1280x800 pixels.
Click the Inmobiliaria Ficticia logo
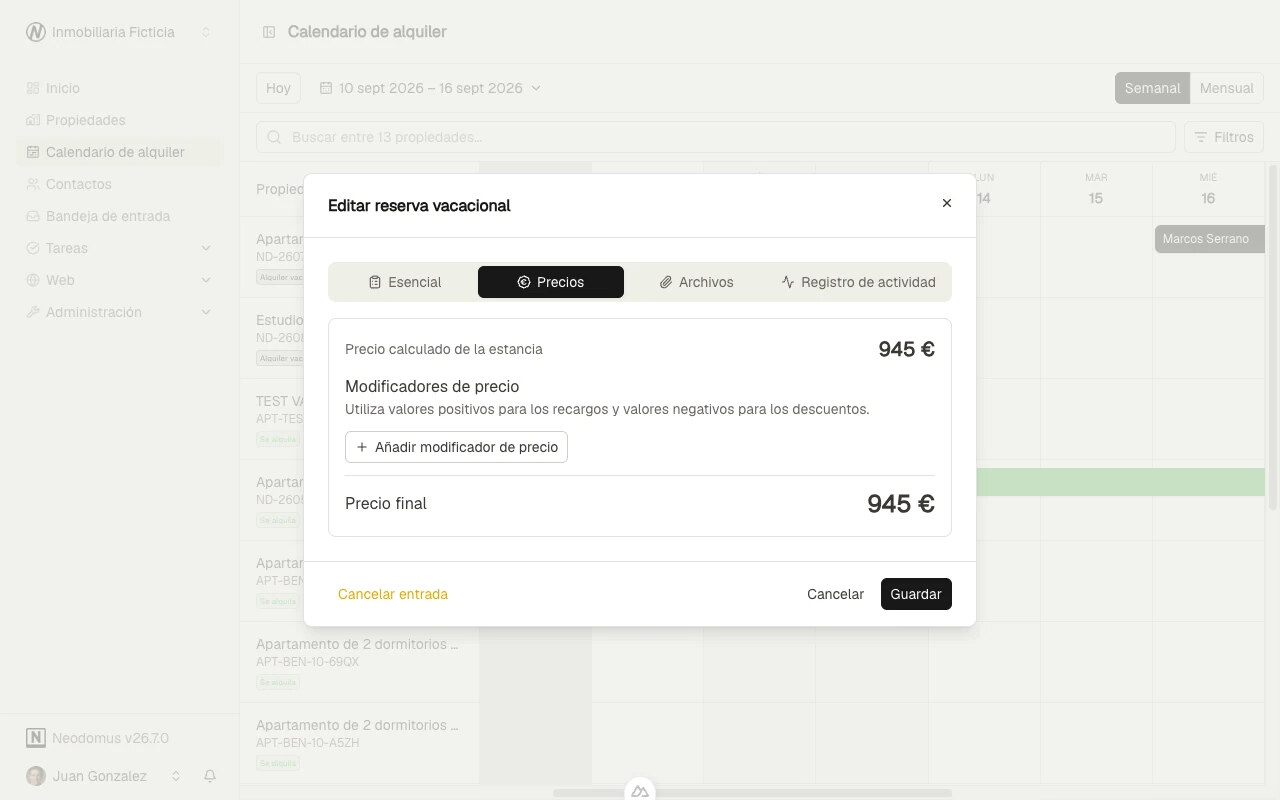(36, 32)
